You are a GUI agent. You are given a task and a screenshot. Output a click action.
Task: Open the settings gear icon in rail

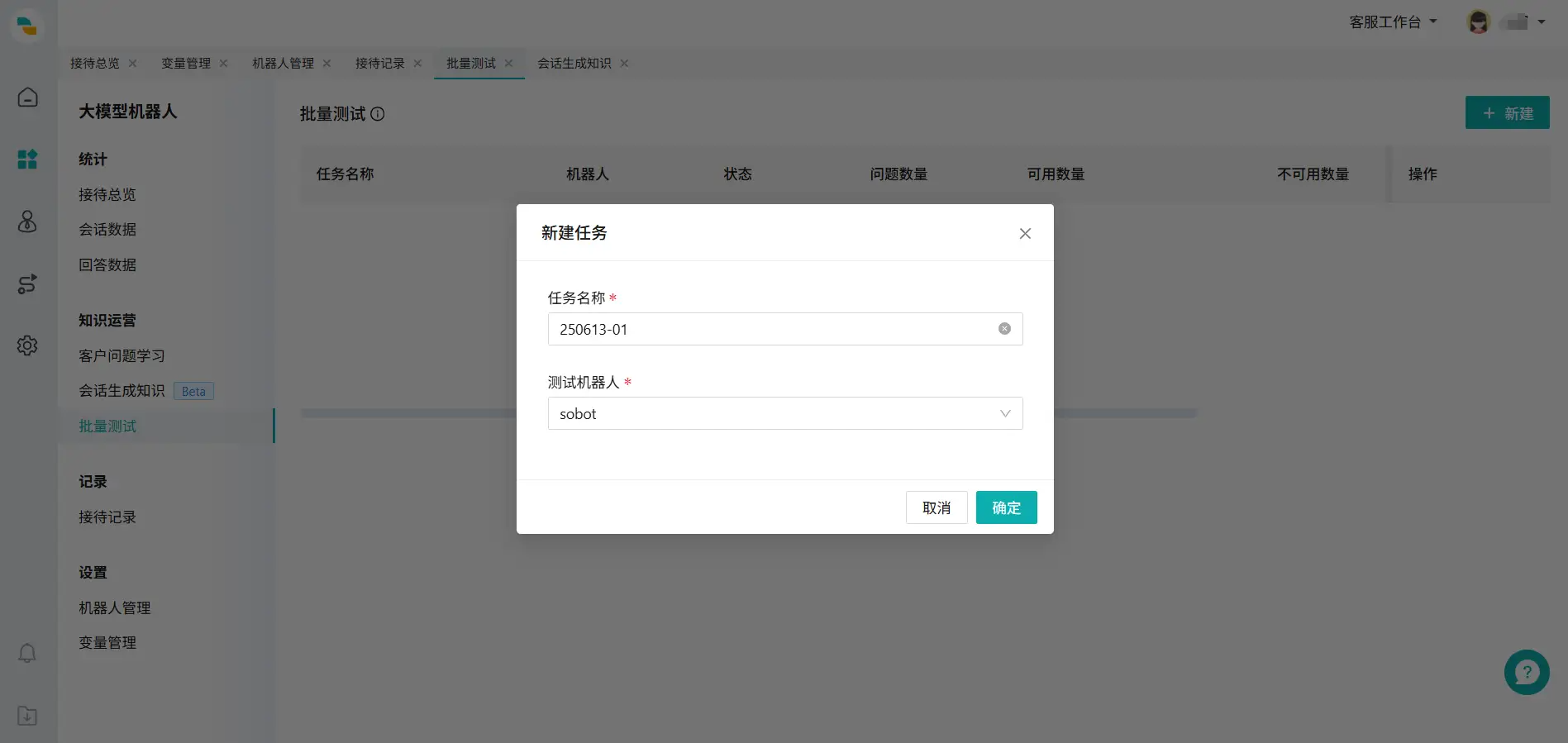(27, 345)
